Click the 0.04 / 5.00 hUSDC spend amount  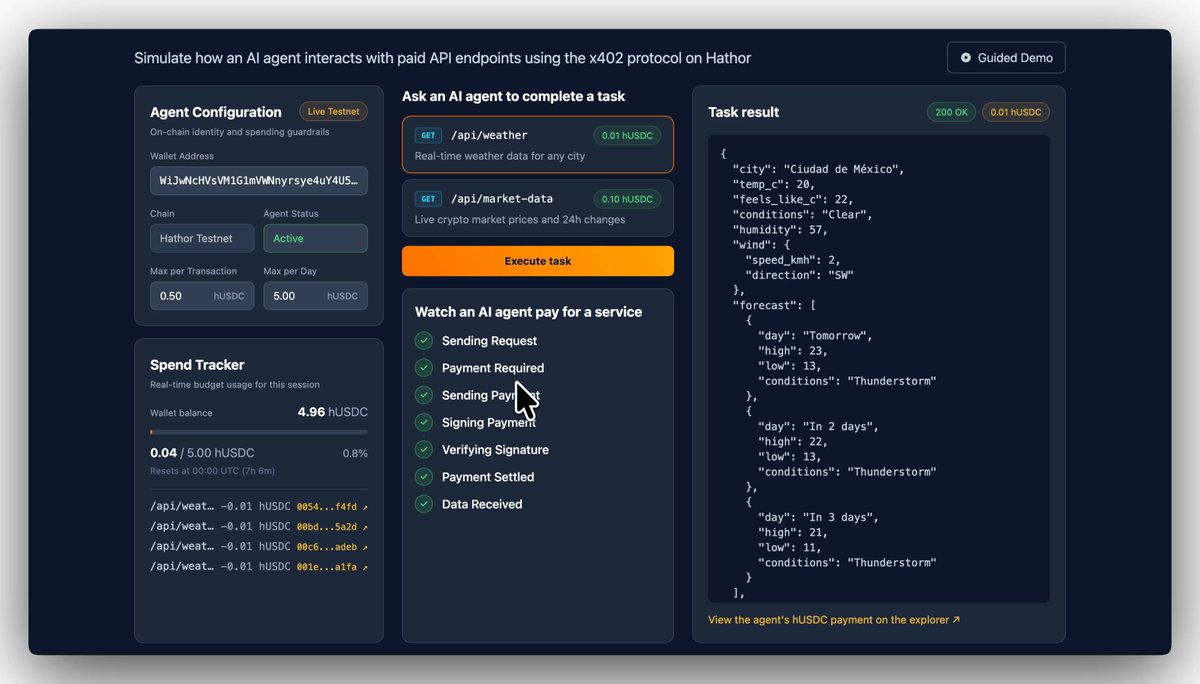[202, 453]
